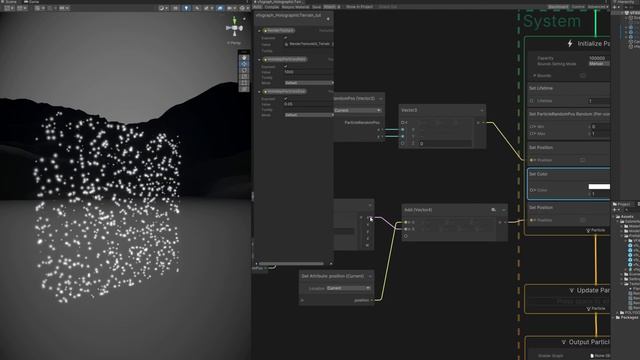Collapse the second Blackboard property
Screen dimensions: 640x360
pyautogui.click(x=259, y=60)
